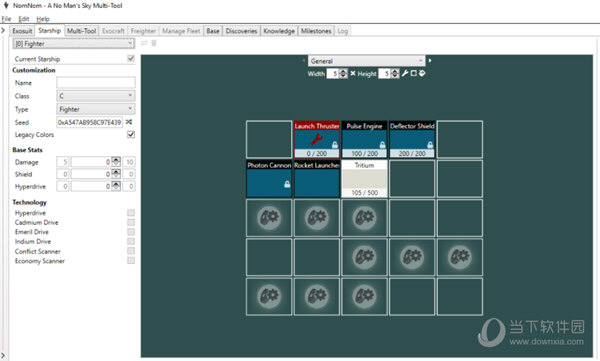This screenshot has width=600, height=361.
Task: Switch to the Base tab
Action: [x=213, y=31]
